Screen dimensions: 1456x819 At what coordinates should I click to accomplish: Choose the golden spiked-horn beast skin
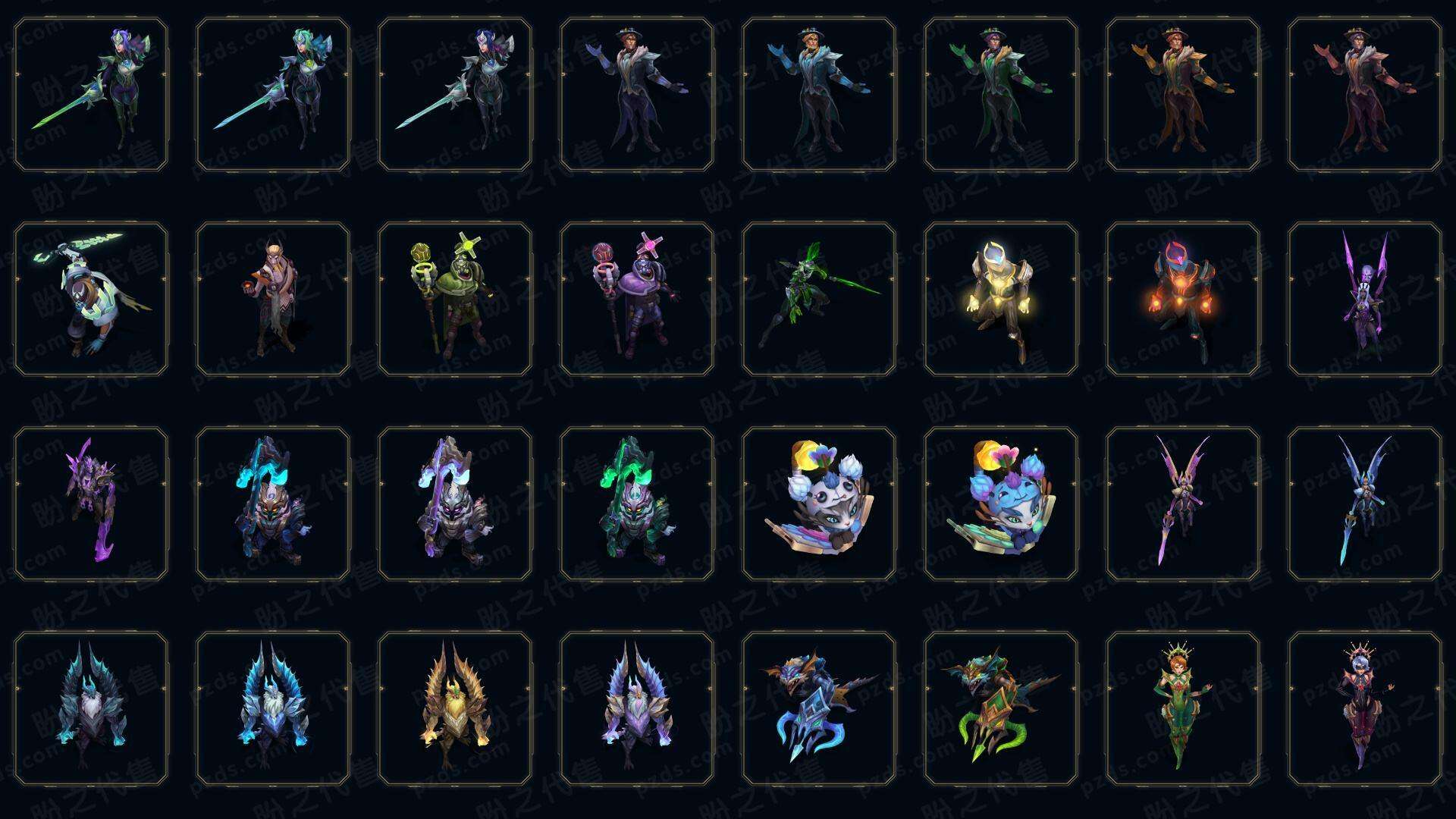[x=455, y=709]
